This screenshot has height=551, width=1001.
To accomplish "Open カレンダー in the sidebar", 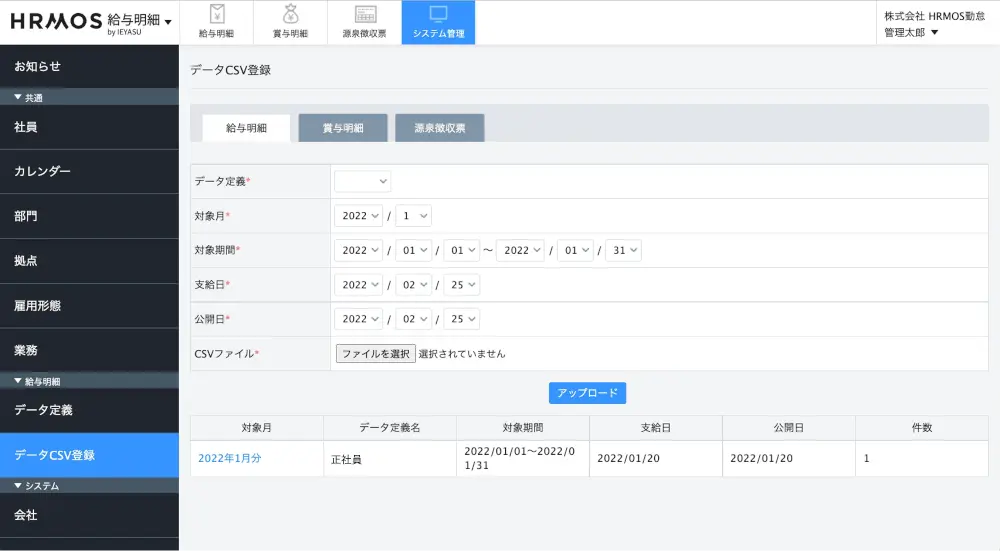I will pos(89,172).
